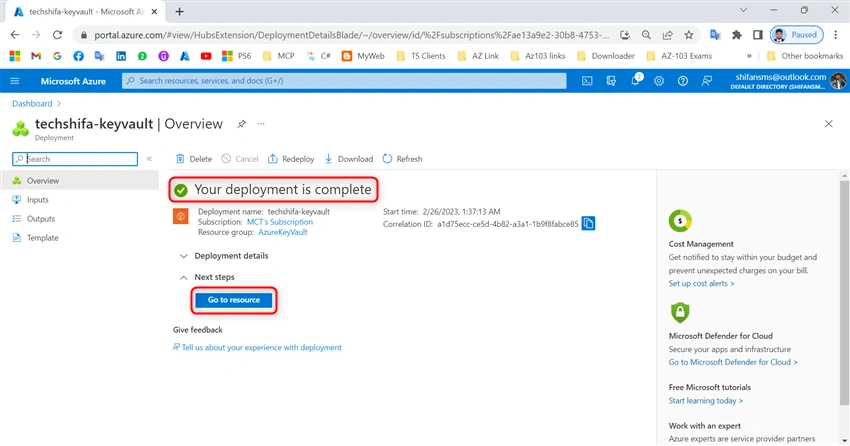Open the Help question mark icon

tap(682, 81)
